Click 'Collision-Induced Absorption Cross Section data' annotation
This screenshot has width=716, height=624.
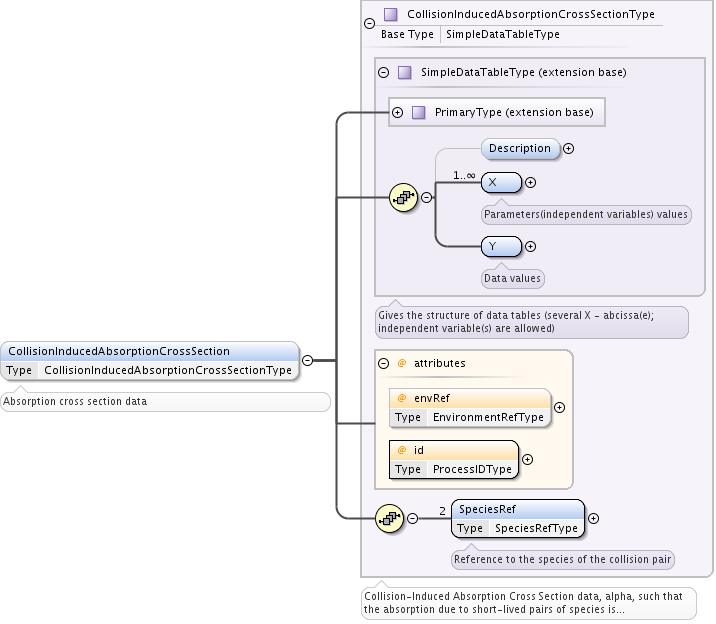point(529,603)
